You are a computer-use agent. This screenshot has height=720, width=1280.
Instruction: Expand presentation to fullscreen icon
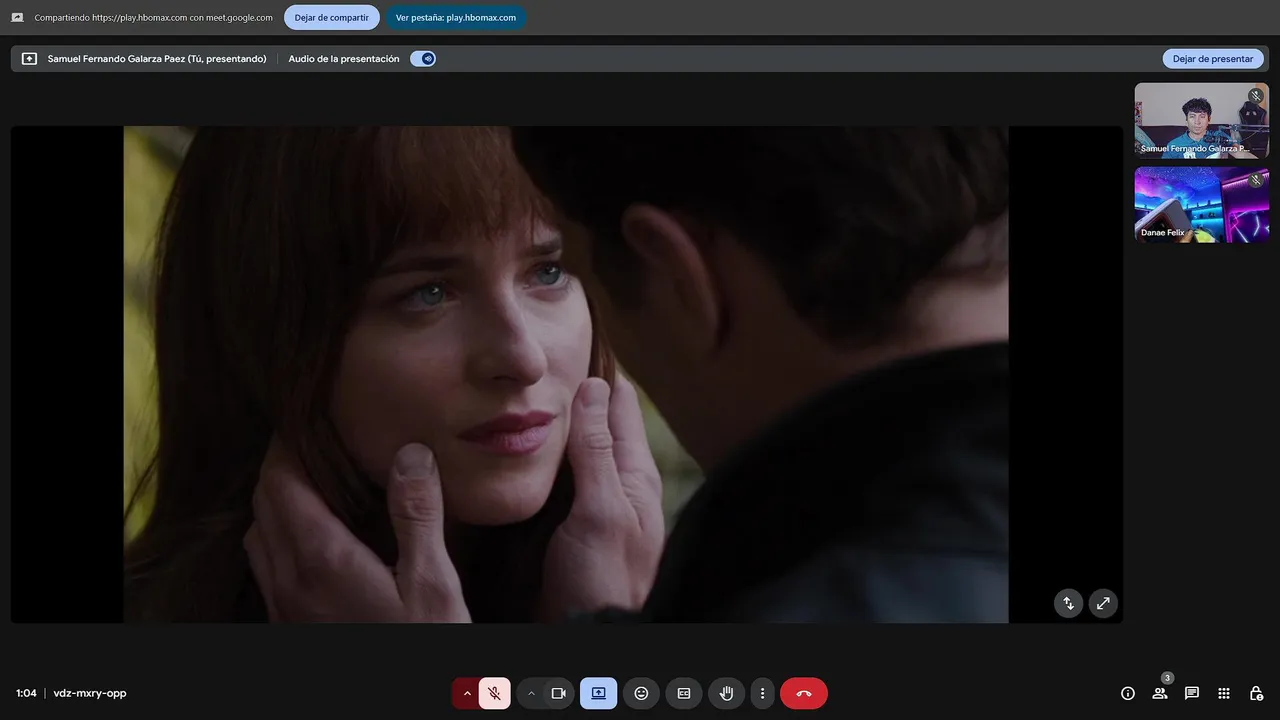pyautogui.click(x=1103, y=603)
